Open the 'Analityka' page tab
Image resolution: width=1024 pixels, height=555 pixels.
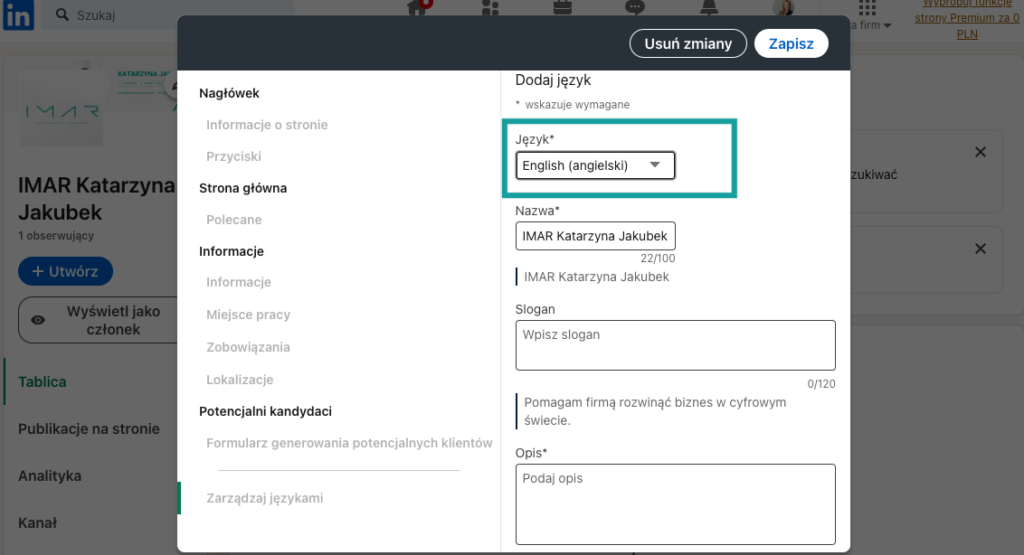pyautogui.click(x=50, y=476)
